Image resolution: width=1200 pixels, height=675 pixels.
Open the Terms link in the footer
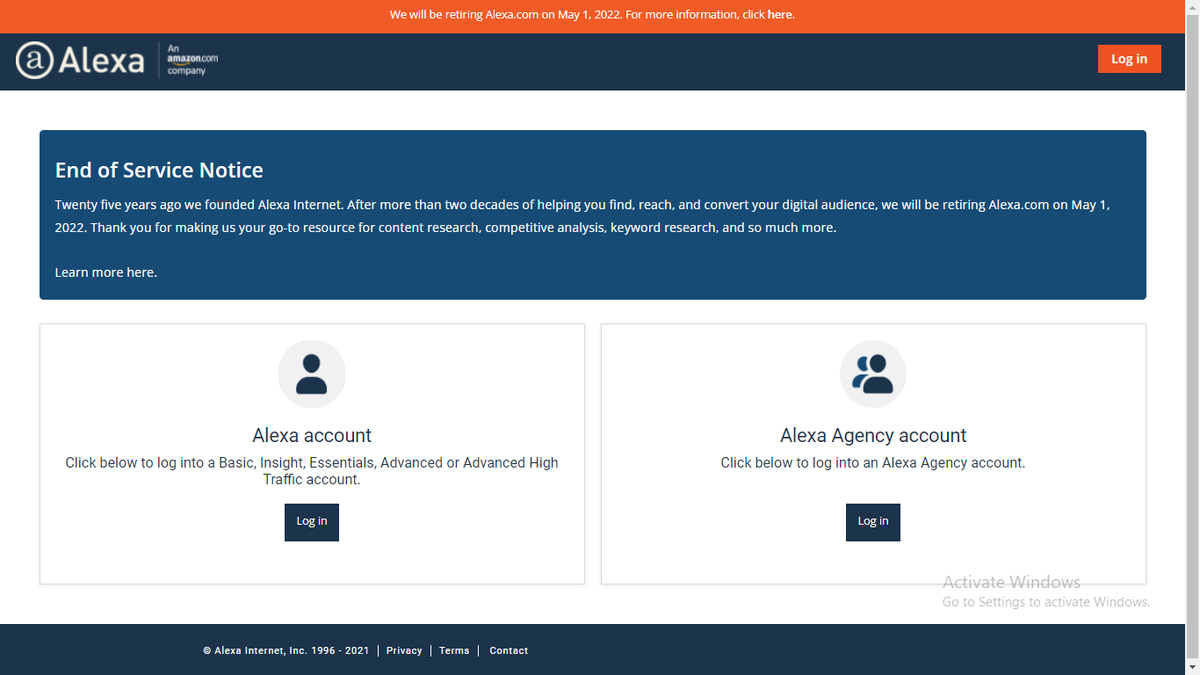454,650
